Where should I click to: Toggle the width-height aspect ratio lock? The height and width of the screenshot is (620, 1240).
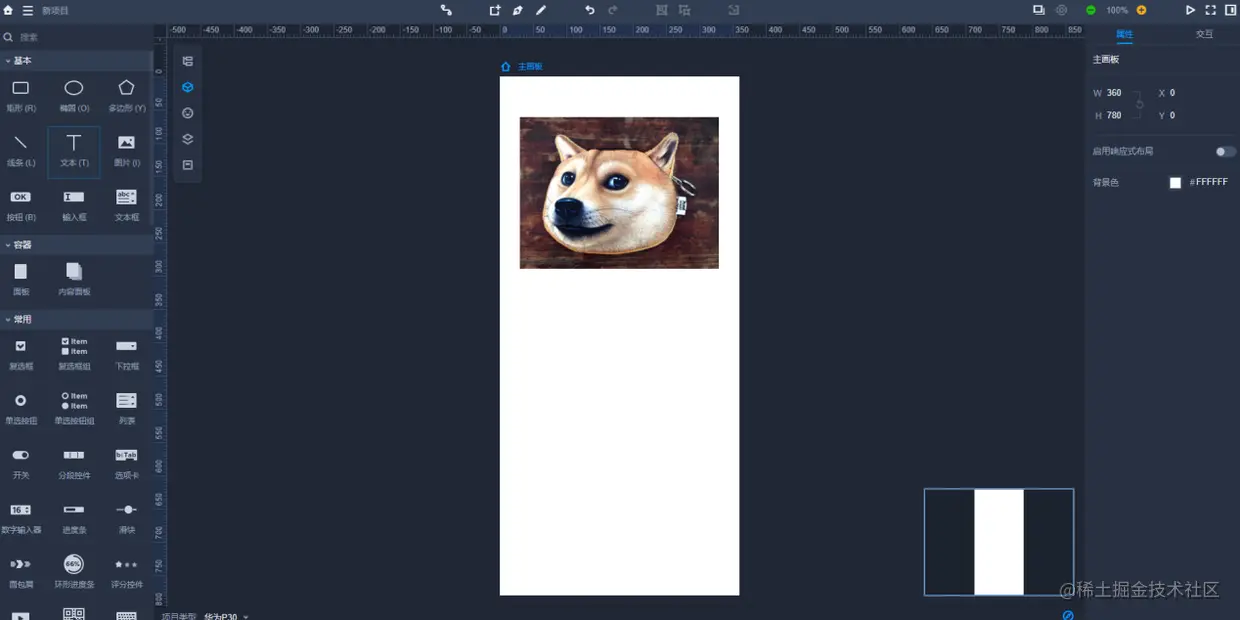tap(1139, 104)
